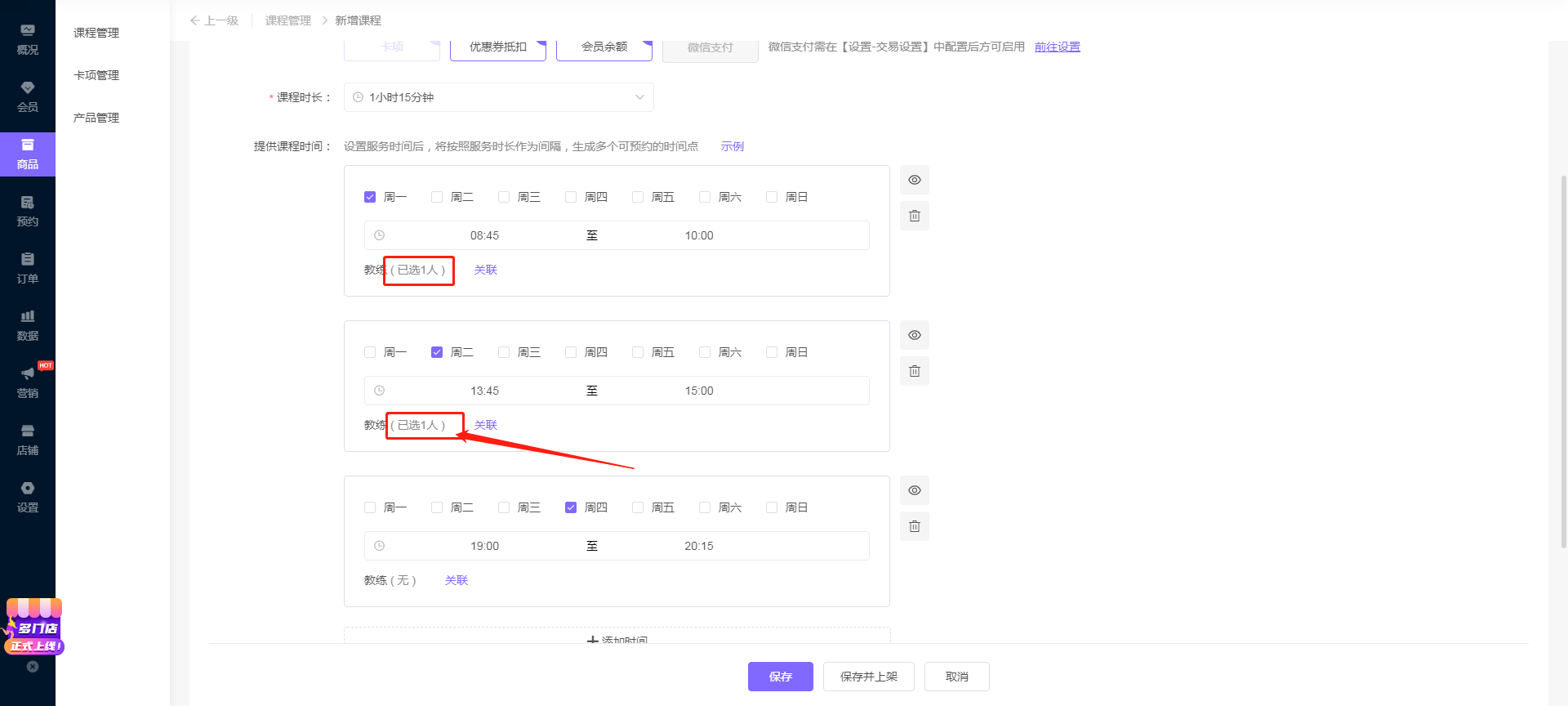Open the 前往设置 link
The height and width of the screenshot is (706, 1568).
click(1058, 47)
